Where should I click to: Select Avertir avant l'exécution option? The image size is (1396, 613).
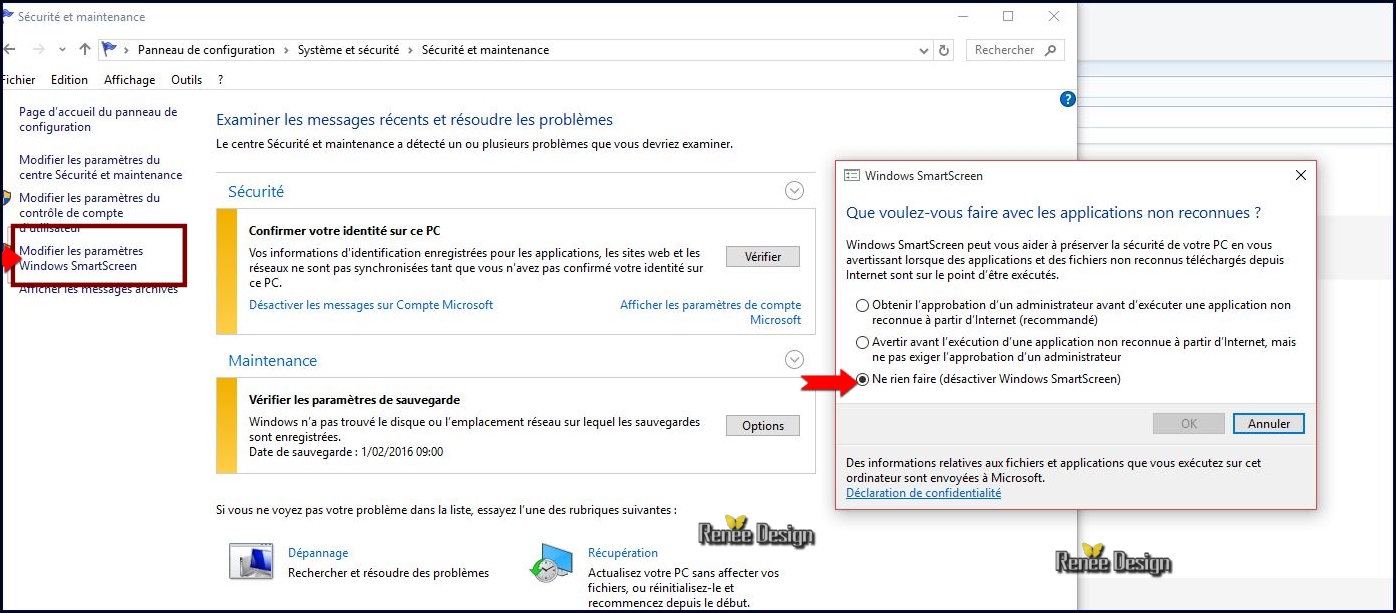(x=862, y=342)
